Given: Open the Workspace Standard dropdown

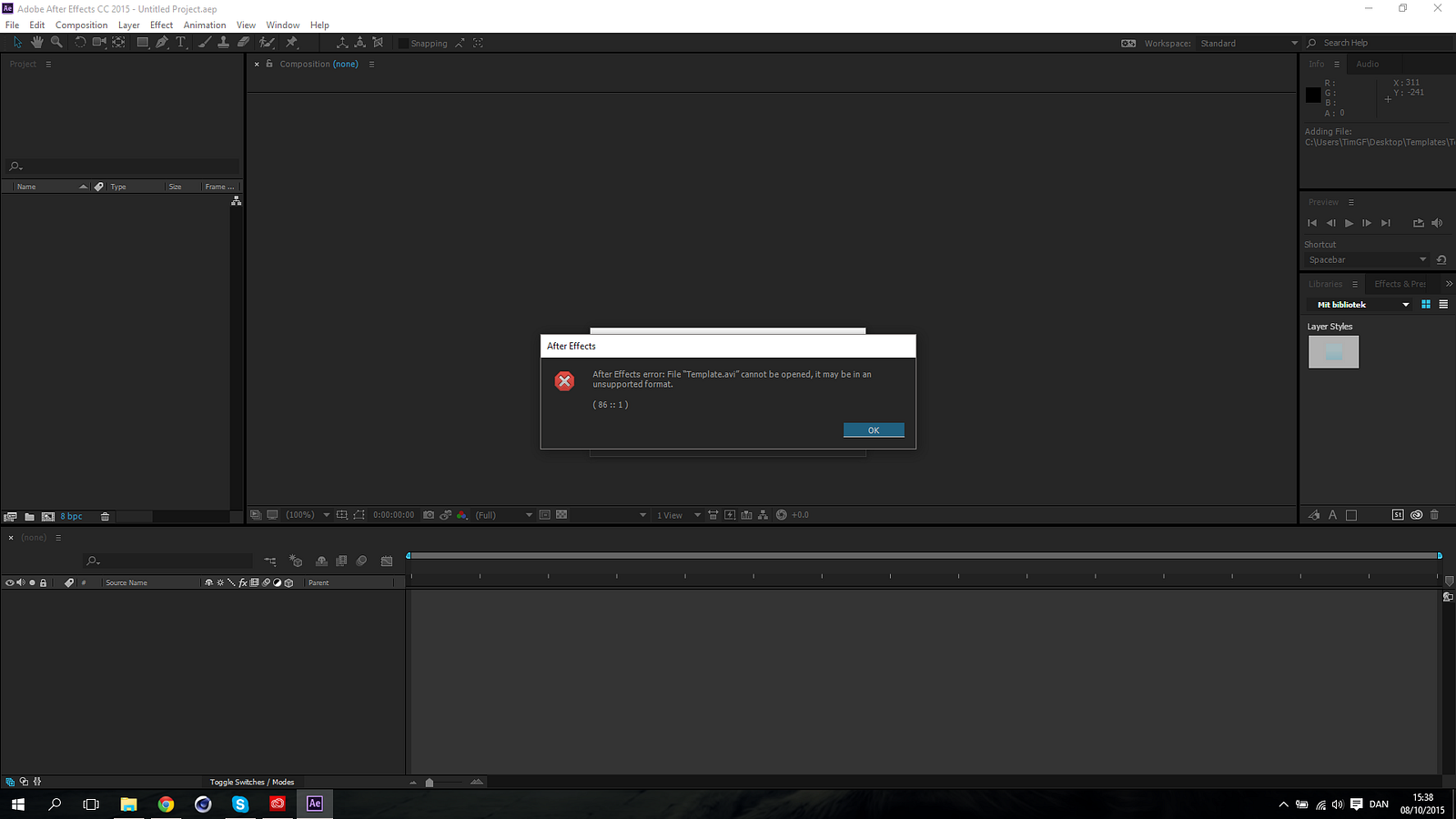Looking at the screenshot, I should (1249, 44).
